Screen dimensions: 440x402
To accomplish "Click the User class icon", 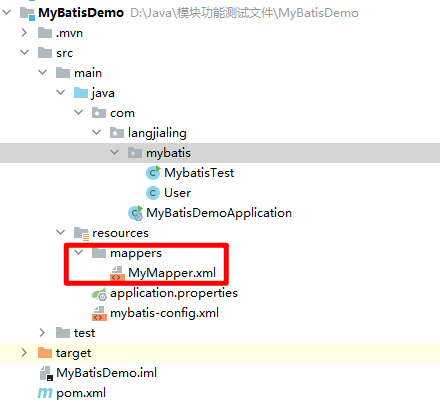I will coord(153,193).
